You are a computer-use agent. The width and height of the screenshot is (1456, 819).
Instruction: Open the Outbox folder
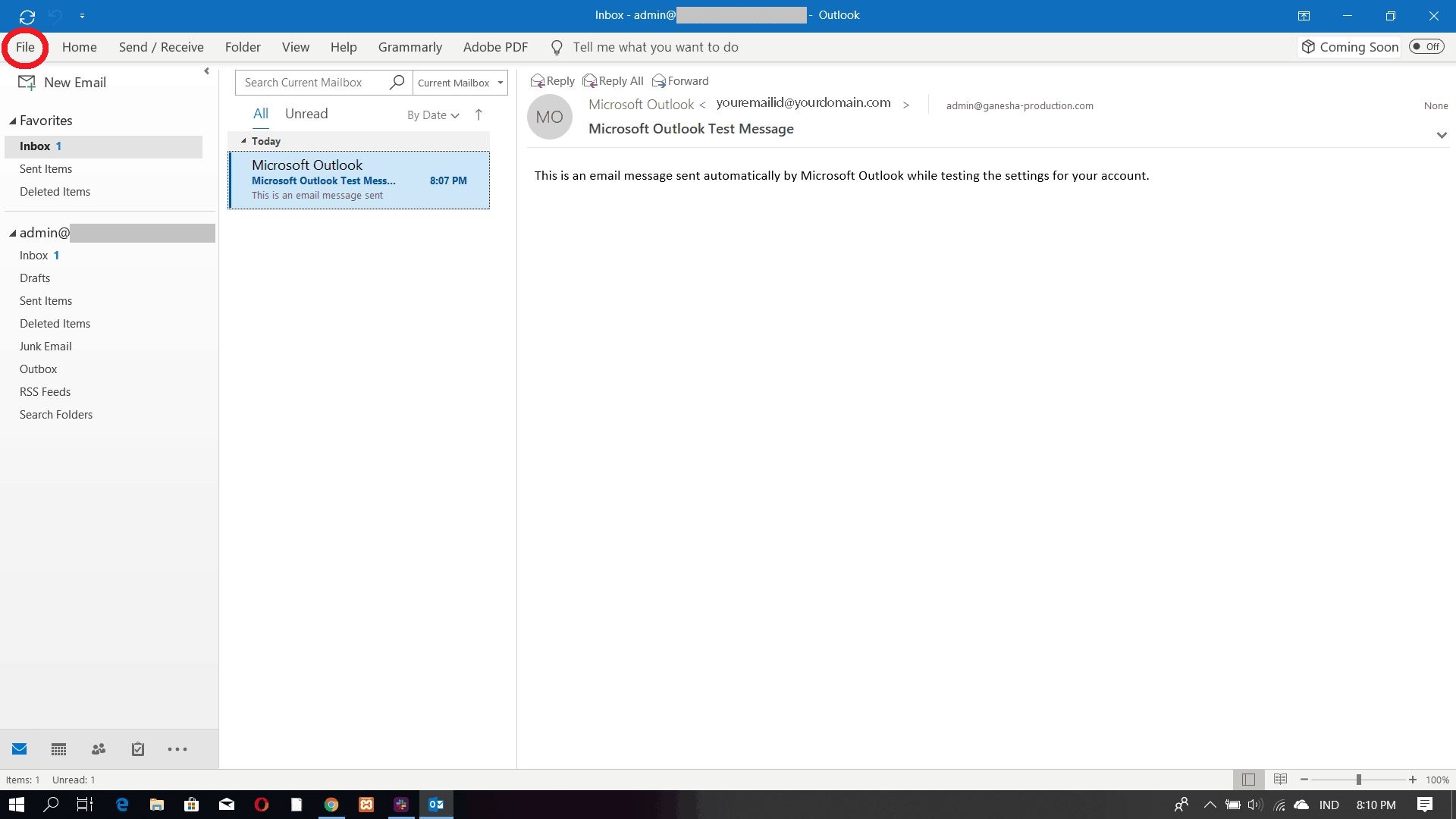(39, 369)
